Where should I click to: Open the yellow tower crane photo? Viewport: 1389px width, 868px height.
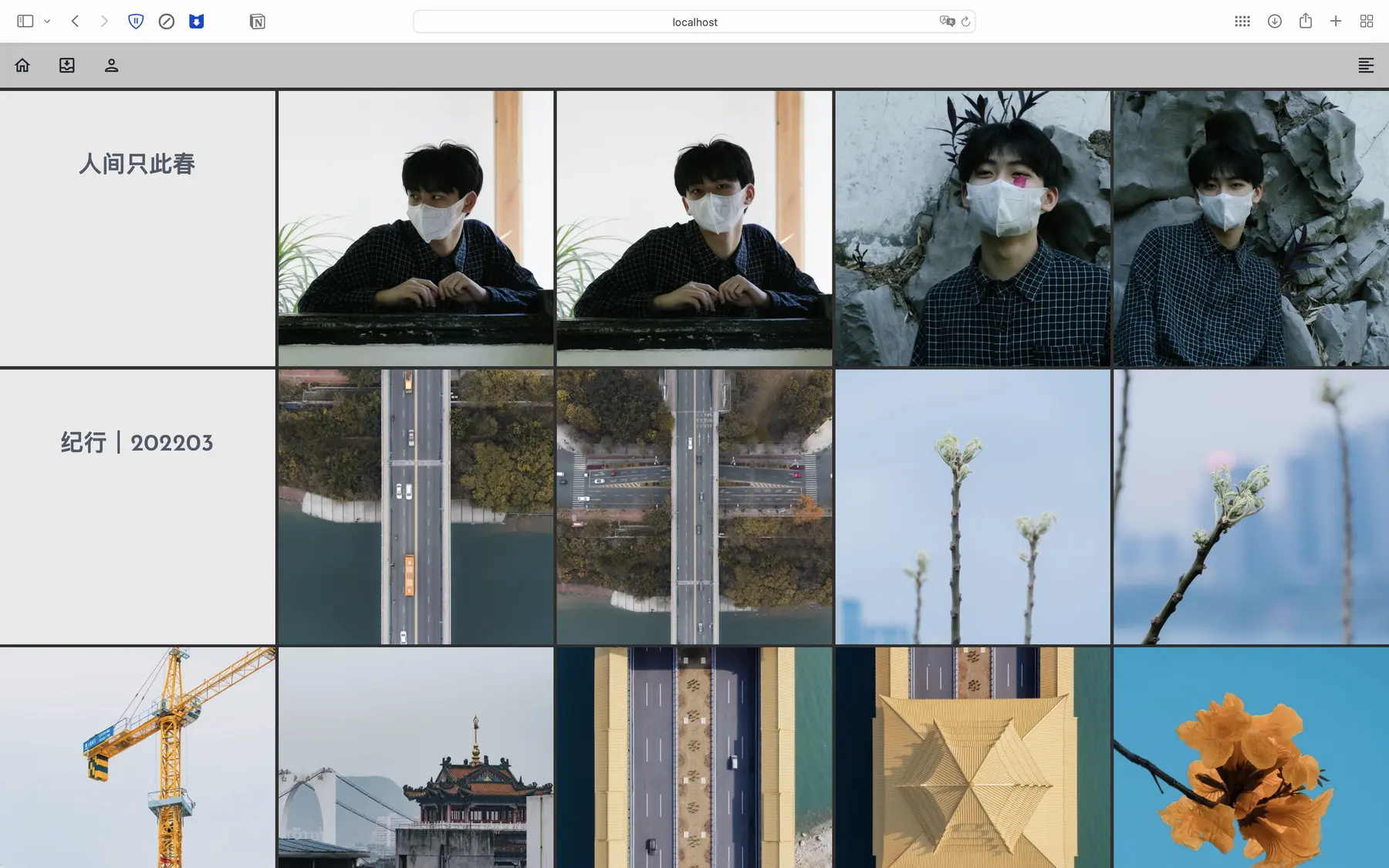tap(137, 758)
